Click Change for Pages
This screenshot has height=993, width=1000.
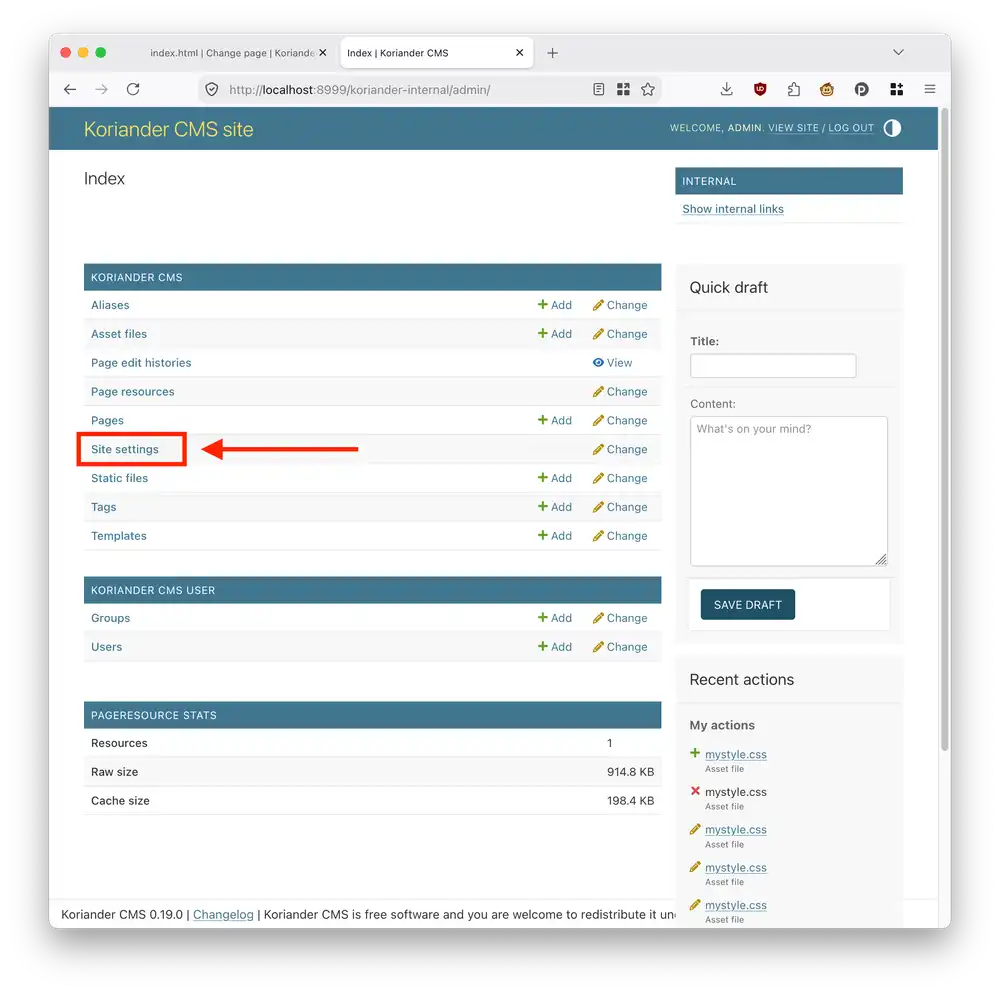tap(619, 420)
